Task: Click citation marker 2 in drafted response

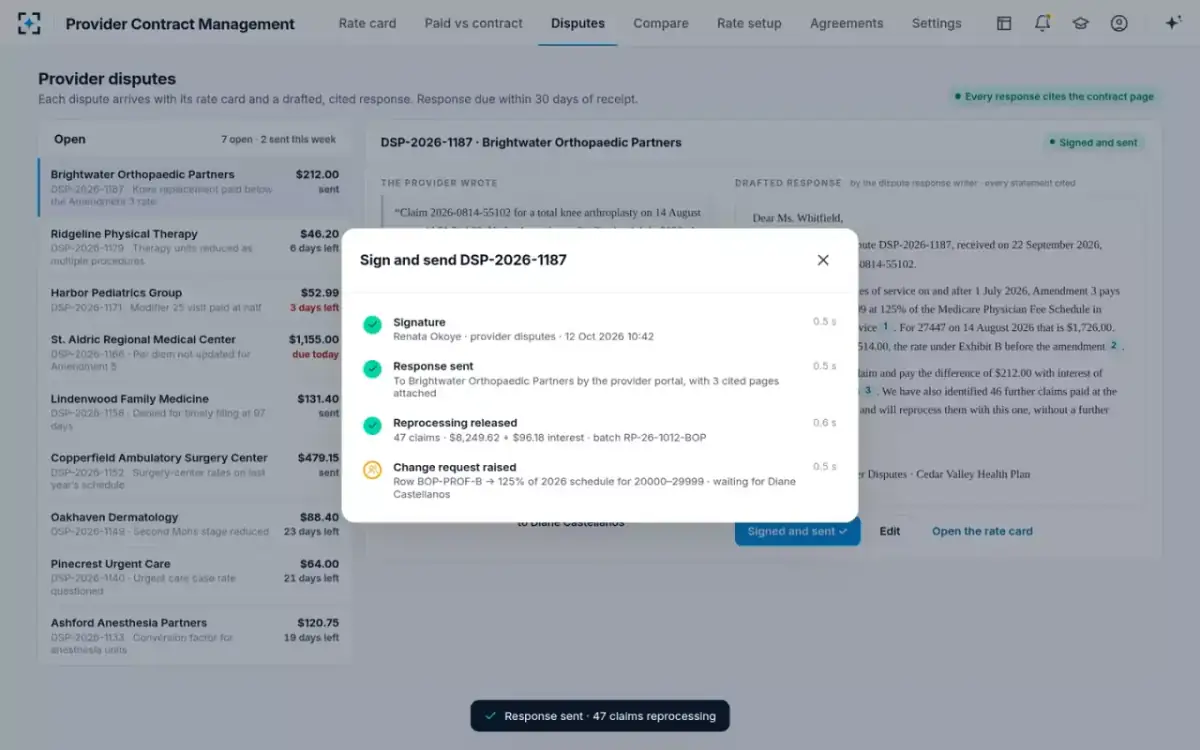Action: (x=1112, y=345)
